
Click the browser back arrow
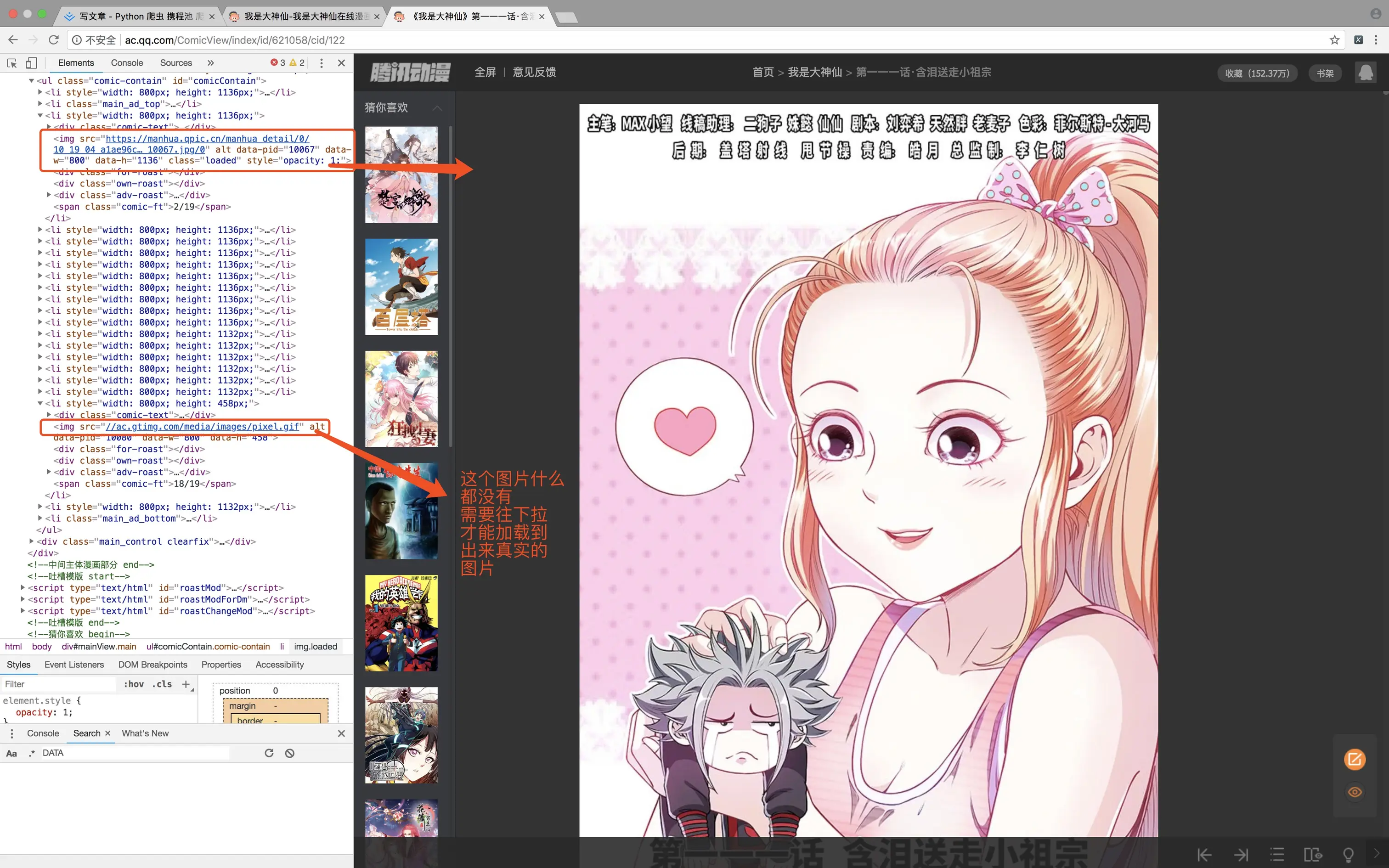pos(13,39)
